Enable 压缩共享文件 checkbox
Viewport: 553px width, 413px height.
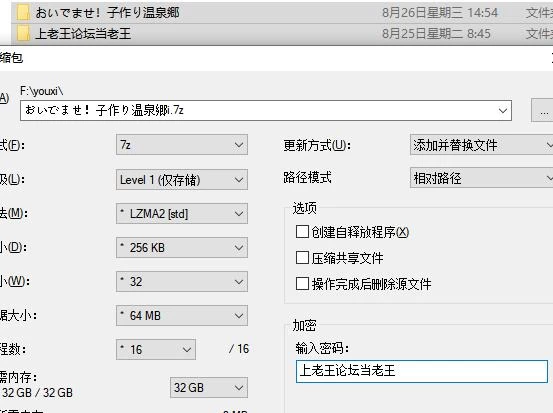tap(302, 258)
